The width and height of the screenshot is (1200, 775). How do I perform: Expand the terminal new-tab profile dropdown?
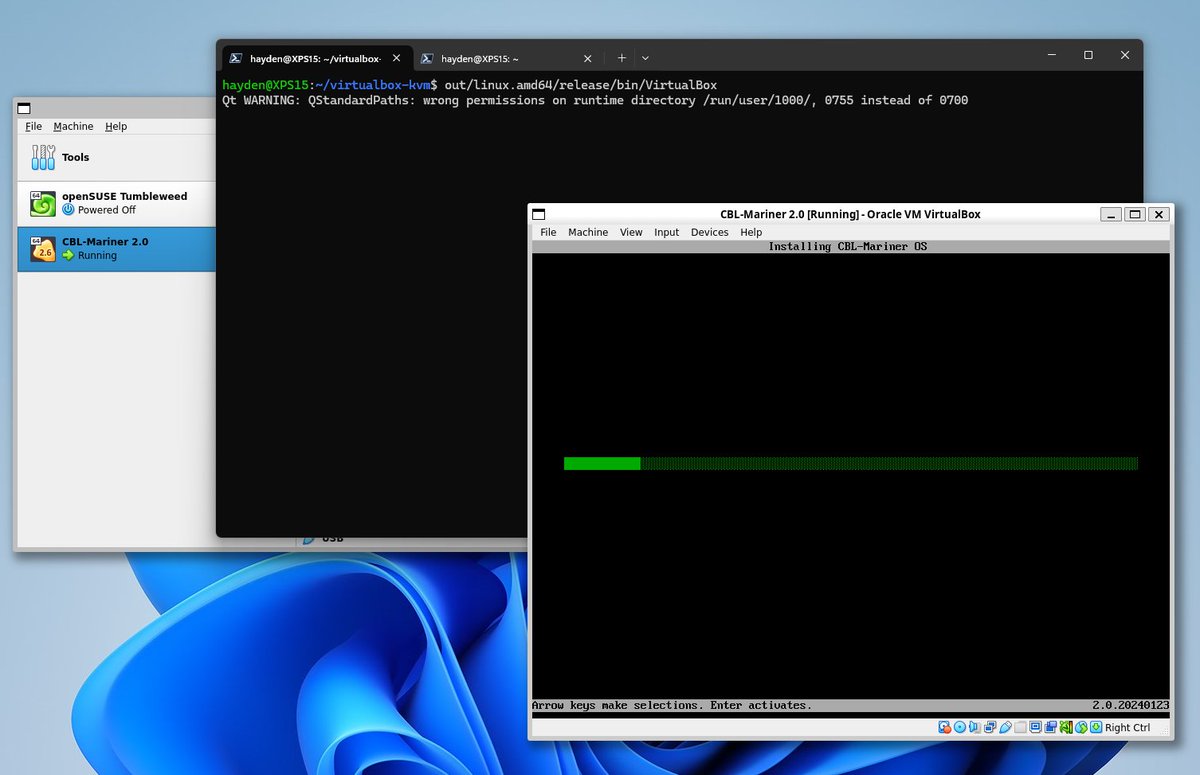point(645,58)
